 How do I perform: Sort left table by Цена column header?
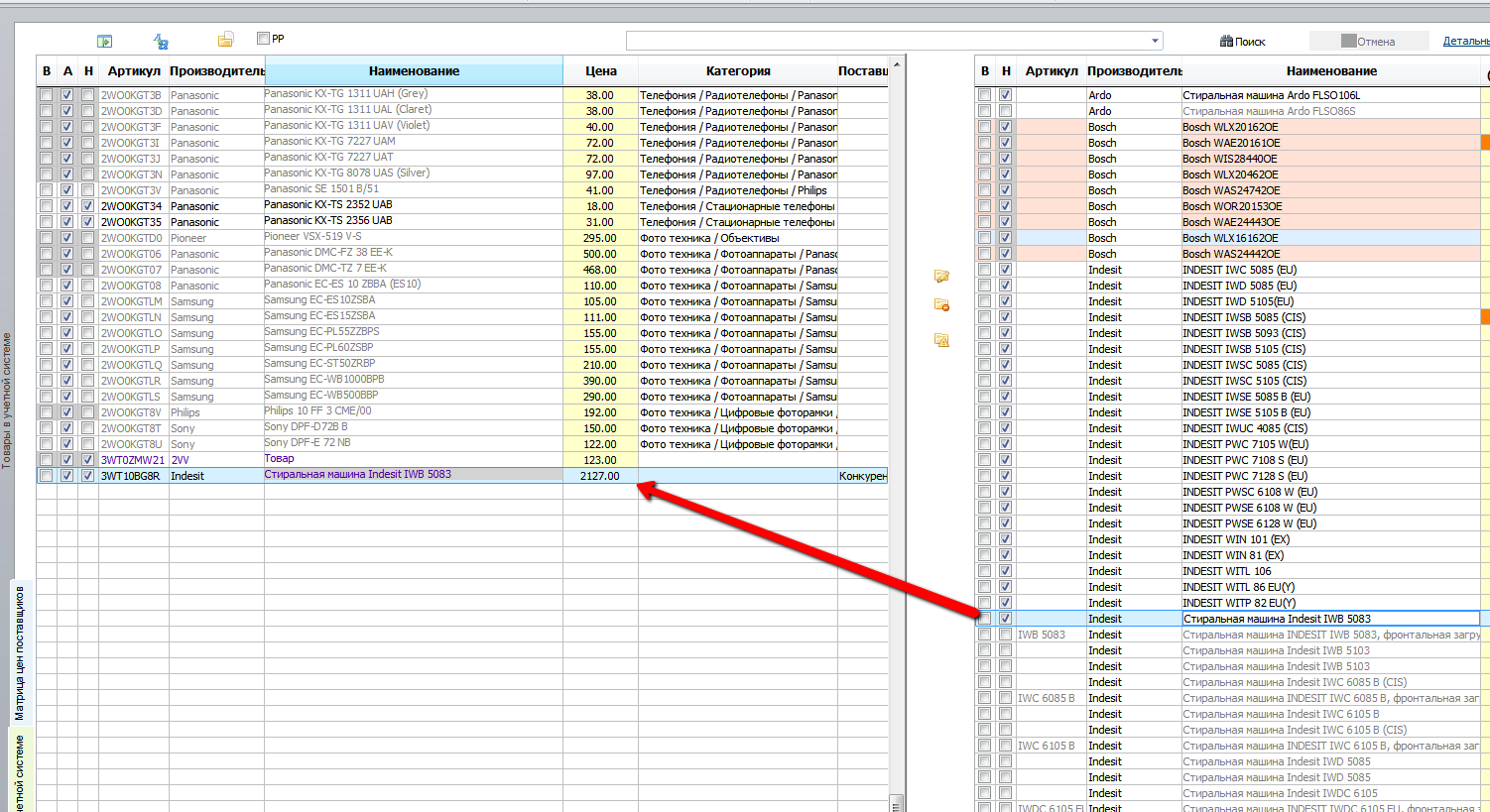pos(600,71)
